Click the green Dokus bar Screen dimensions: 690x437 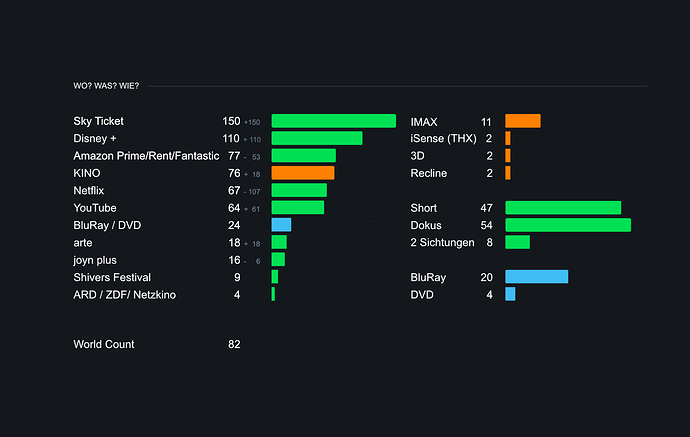point(568,225)
